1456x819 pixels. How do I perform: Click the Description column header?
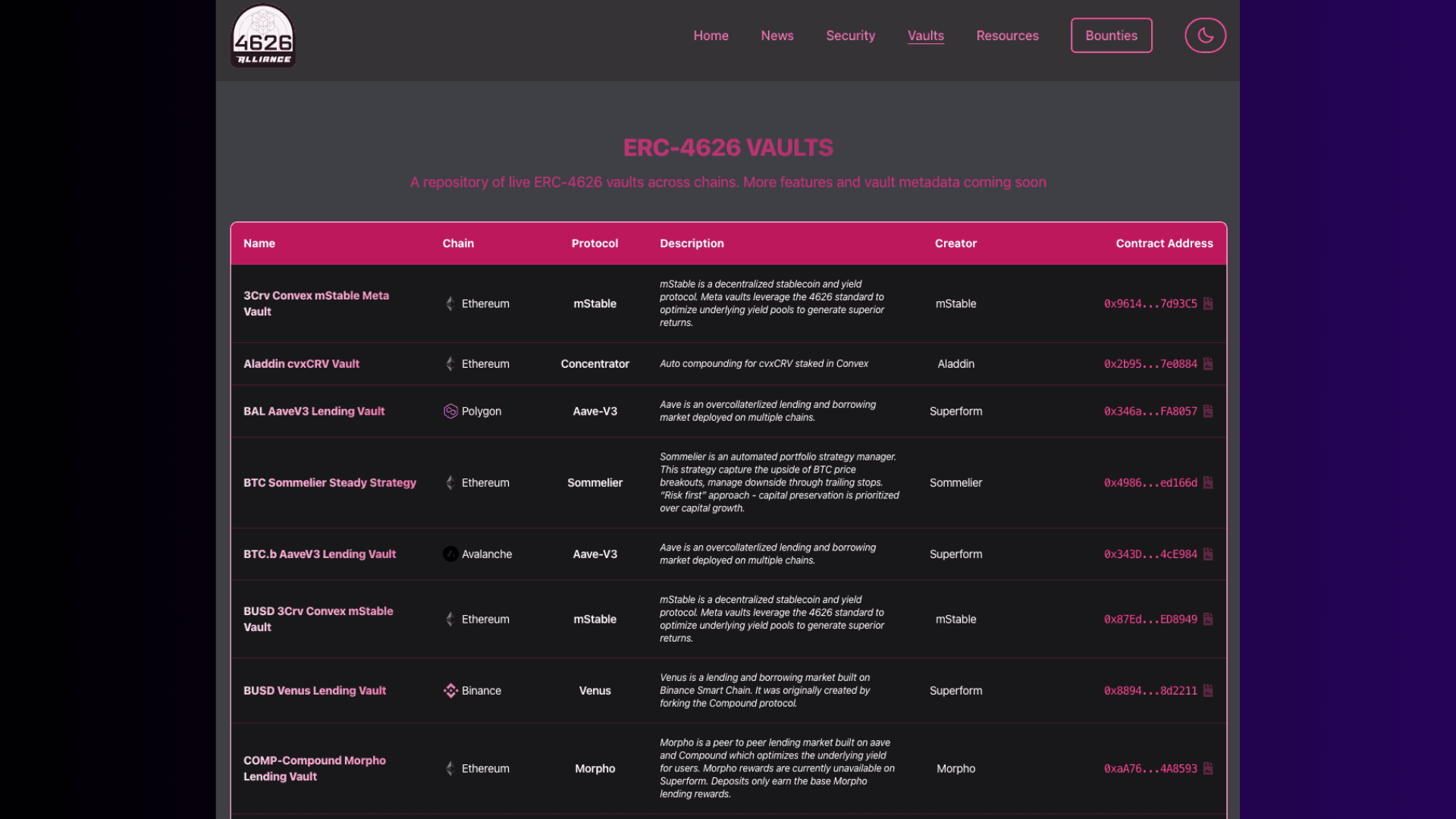point(692,243)
